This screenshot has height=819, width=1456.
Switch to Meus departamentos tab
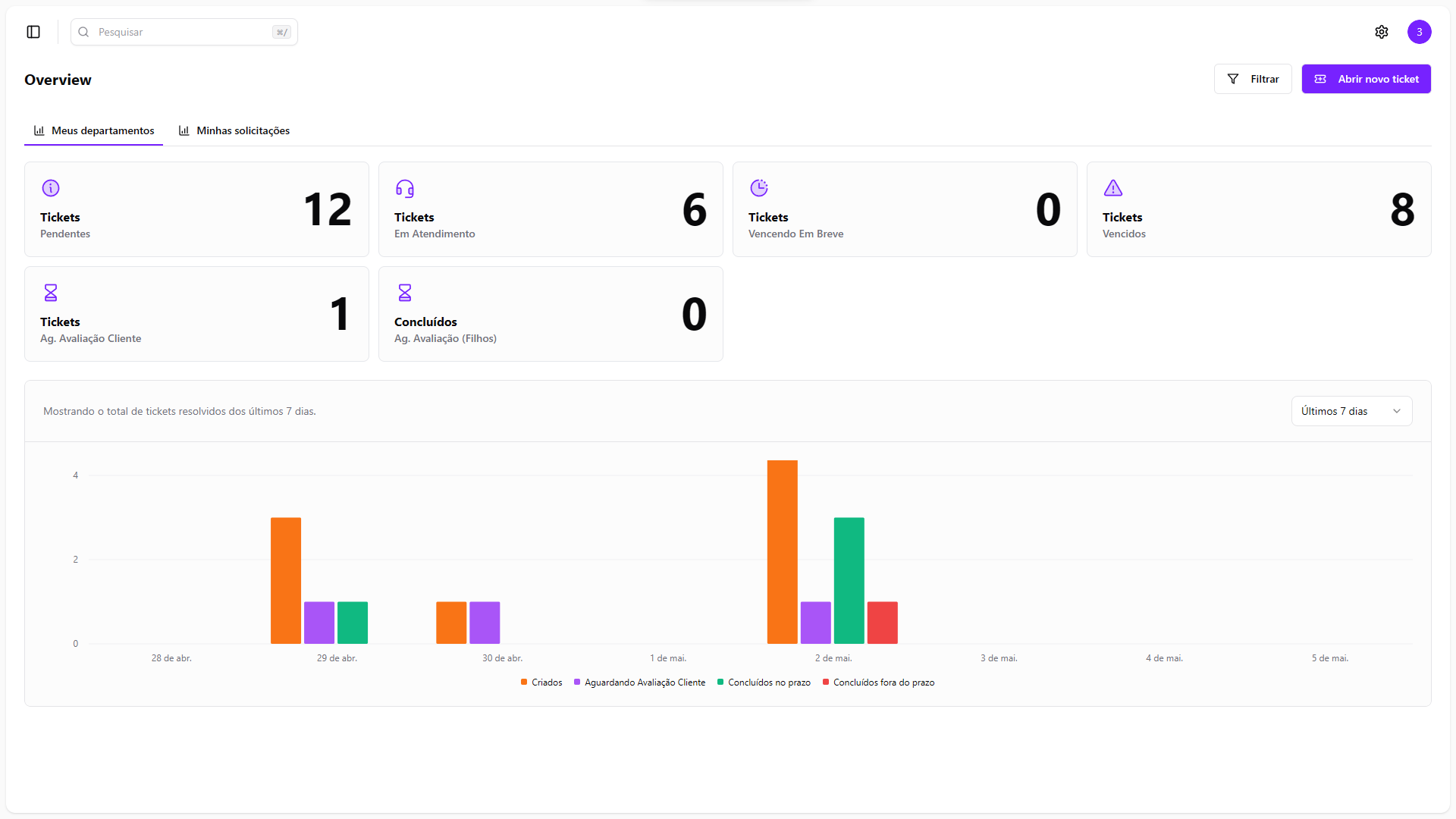[94, 130]
